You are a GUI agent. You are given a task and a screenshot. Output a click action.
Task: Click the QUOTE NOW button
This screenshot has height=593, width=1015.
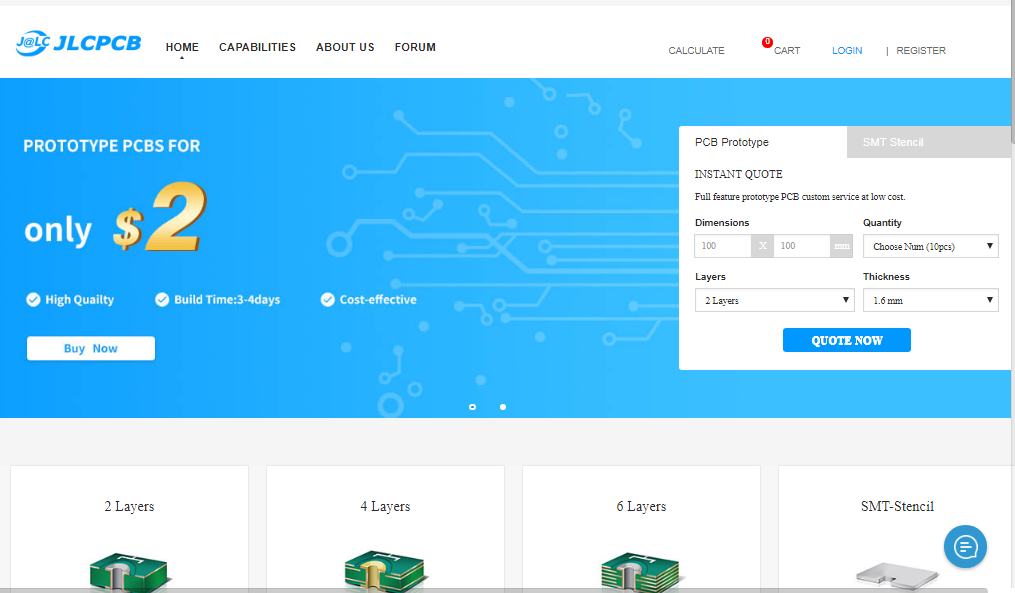coord(847,340)
